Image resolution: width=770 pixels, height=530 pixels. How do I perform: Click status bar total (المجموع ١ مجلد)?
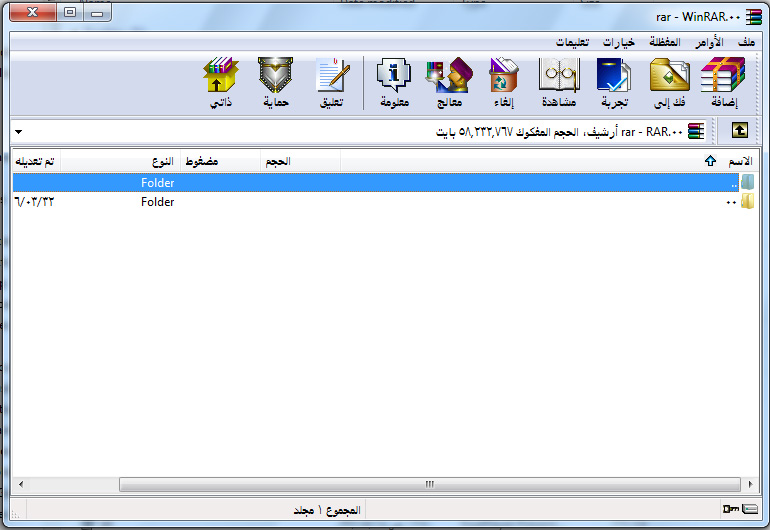click(327, 510)
